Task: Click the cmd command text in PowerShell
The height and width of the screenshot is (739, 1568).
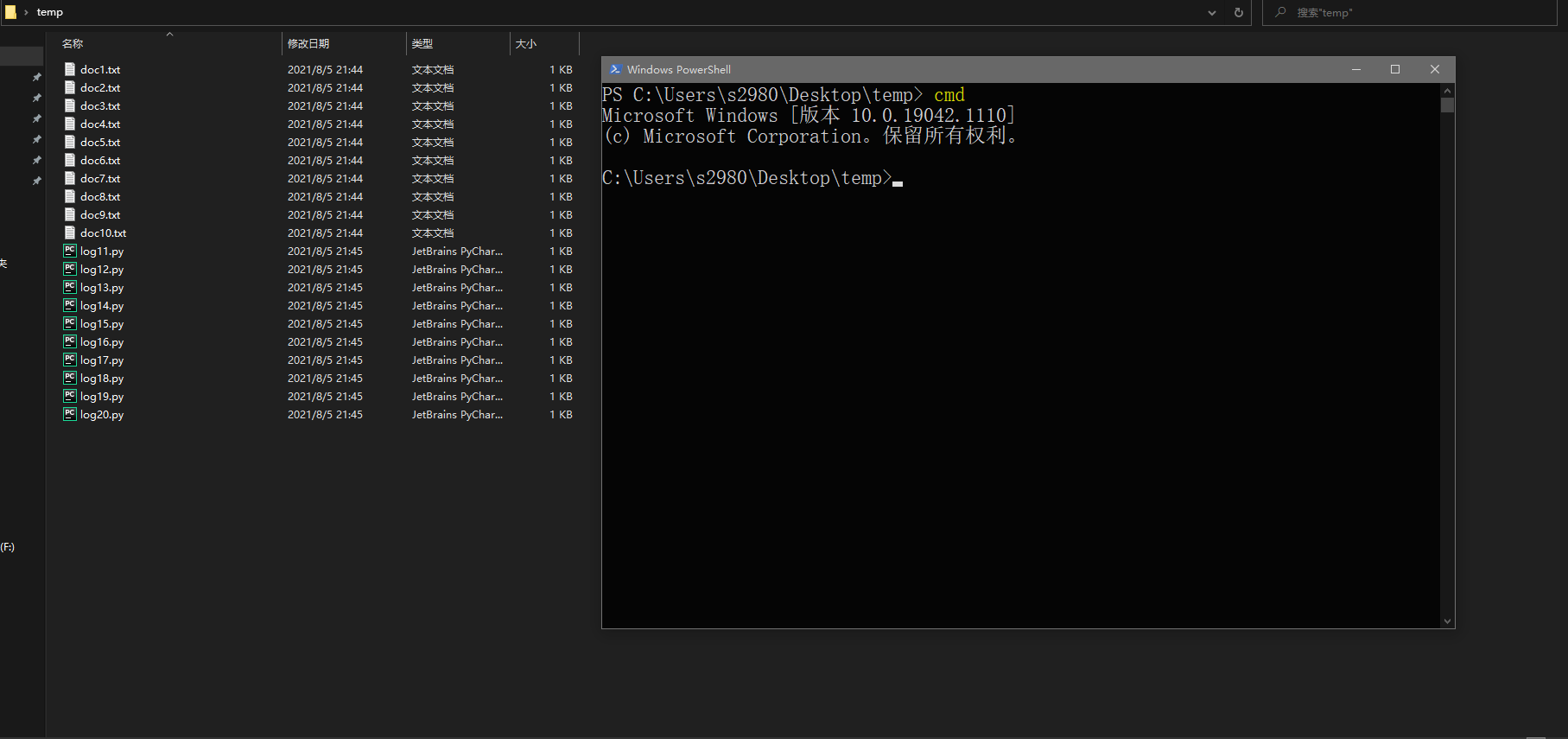Action: tap(949, 95)
